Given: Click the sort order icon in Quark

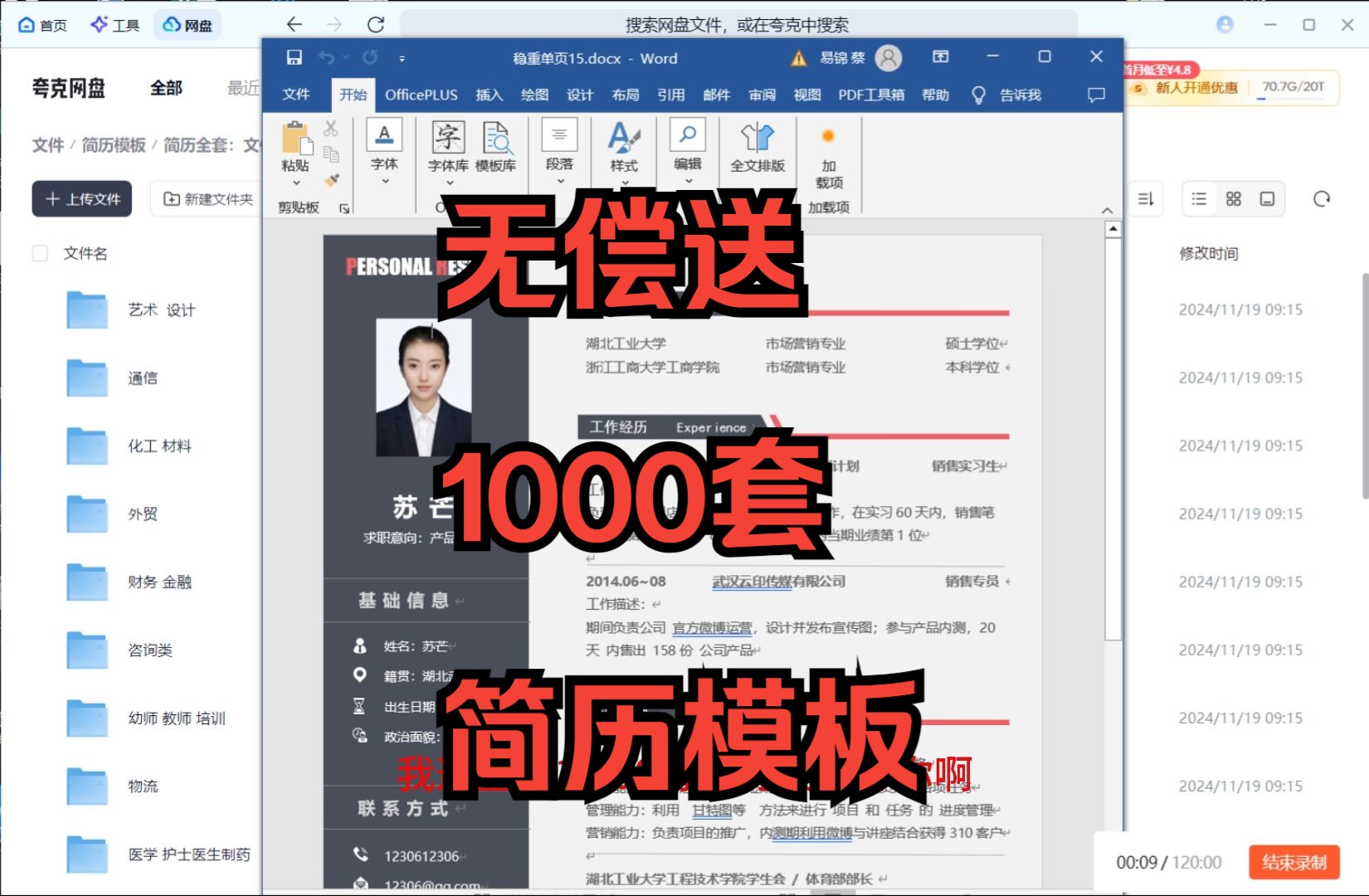Looking at the screenshot, I should [1146, 198].
